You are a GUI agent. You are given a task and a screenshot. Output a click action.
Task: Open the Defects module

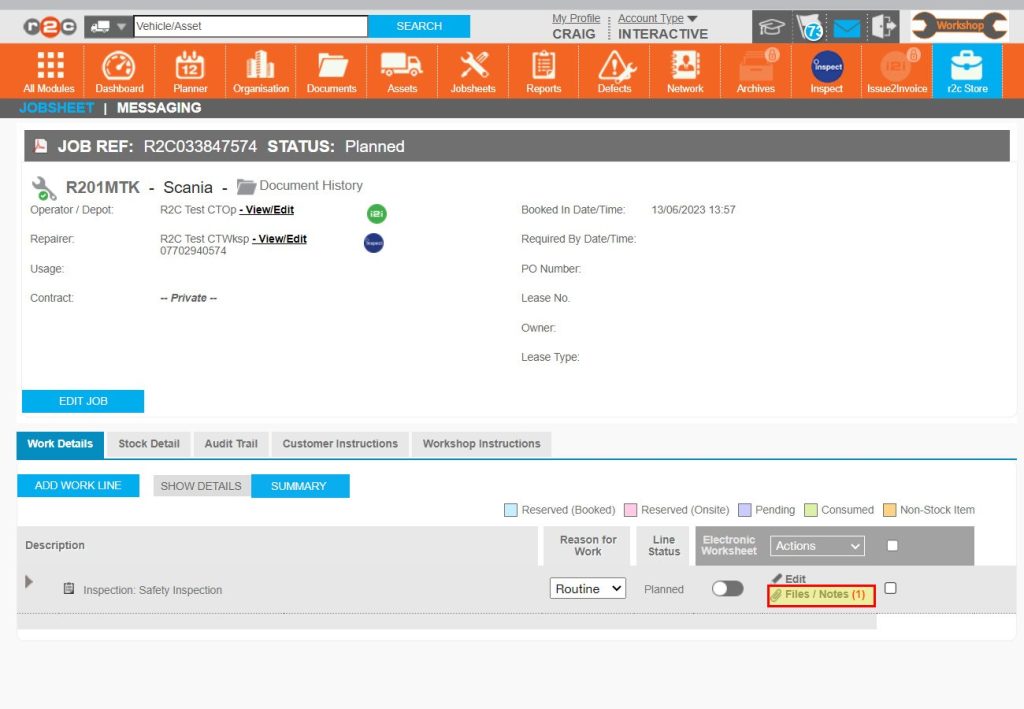click(614, 70)
